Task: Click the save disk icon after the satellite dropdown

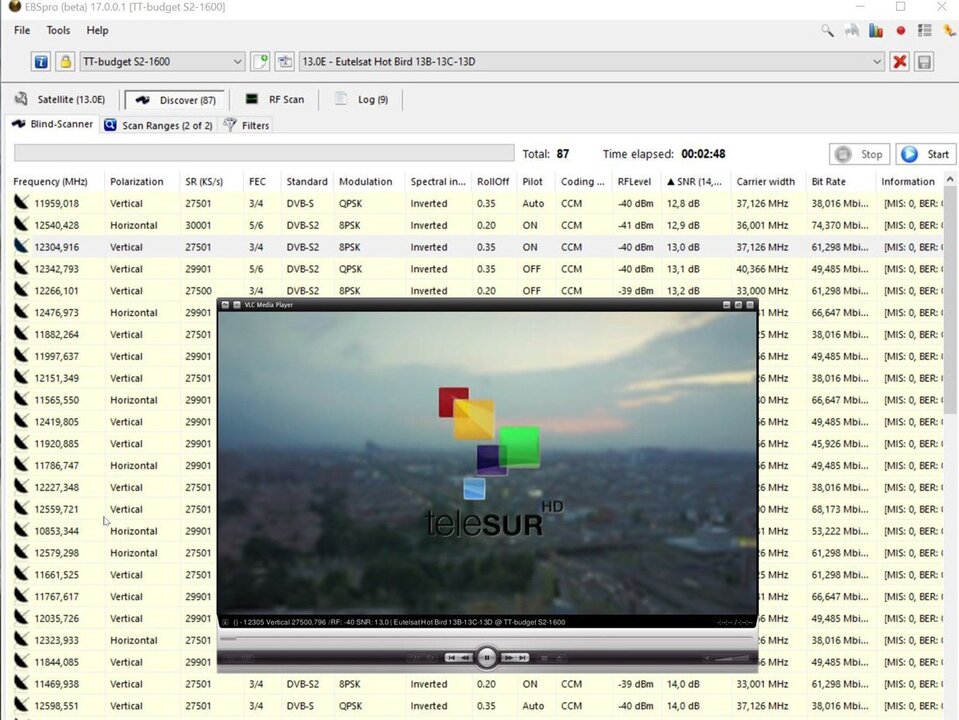Action: tap(922, 61)
